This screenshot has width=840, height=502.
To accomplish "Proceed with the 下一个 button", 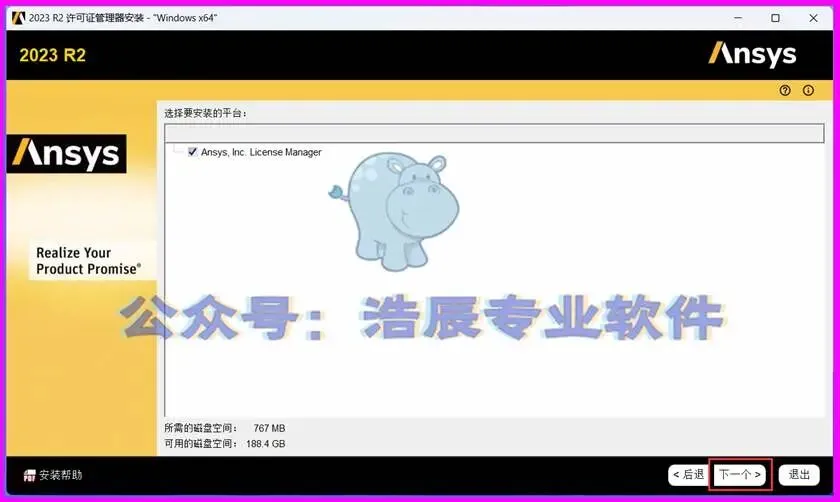I will (739, 475).
